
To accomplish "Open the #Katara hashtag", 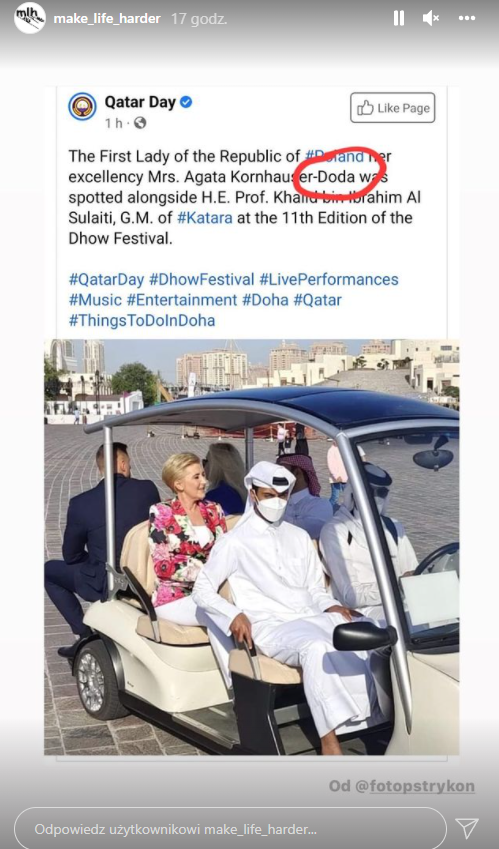I will click(x=205, y=218).
